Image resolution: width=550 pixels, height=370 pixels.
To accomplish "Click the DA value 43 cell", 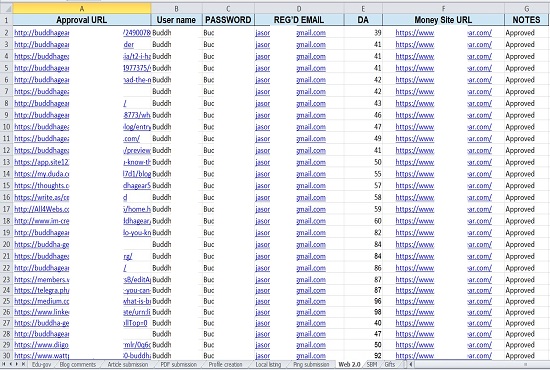I will [x=363, y=103].
